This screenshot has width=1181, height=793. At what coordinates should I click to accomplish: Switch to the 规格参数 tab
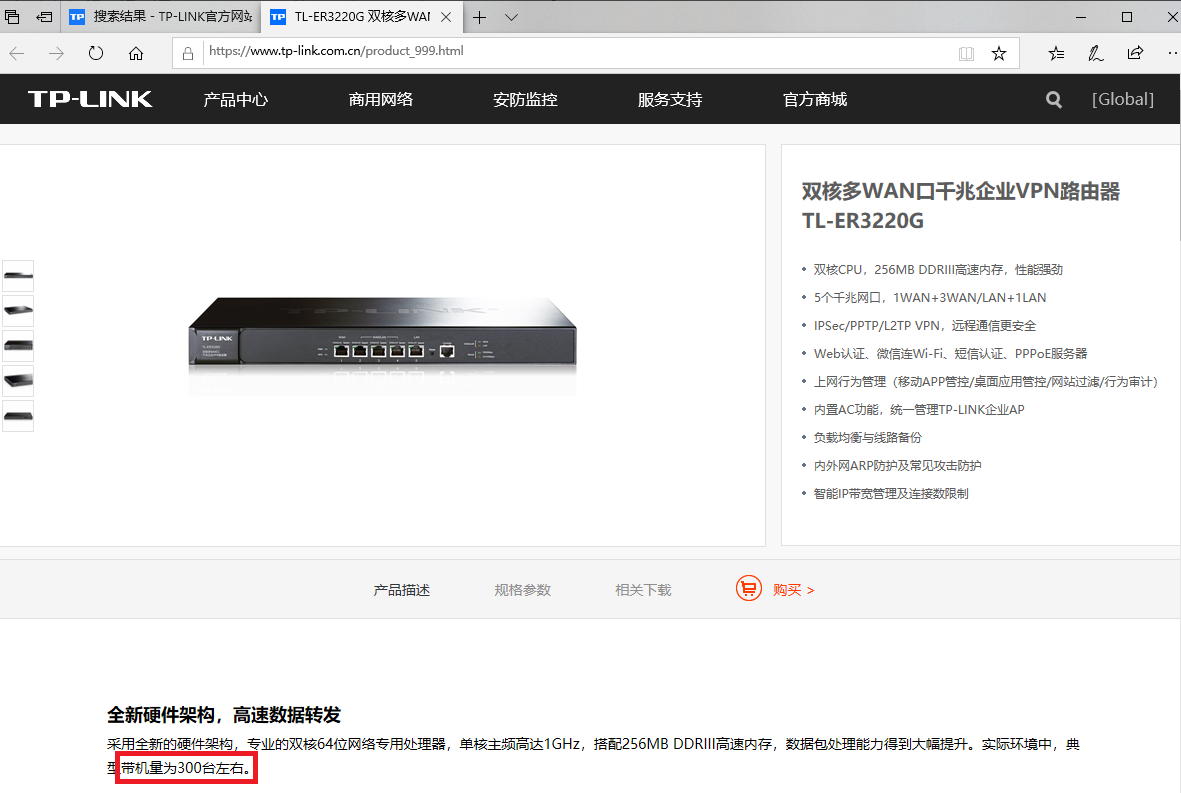coord(523,590)
